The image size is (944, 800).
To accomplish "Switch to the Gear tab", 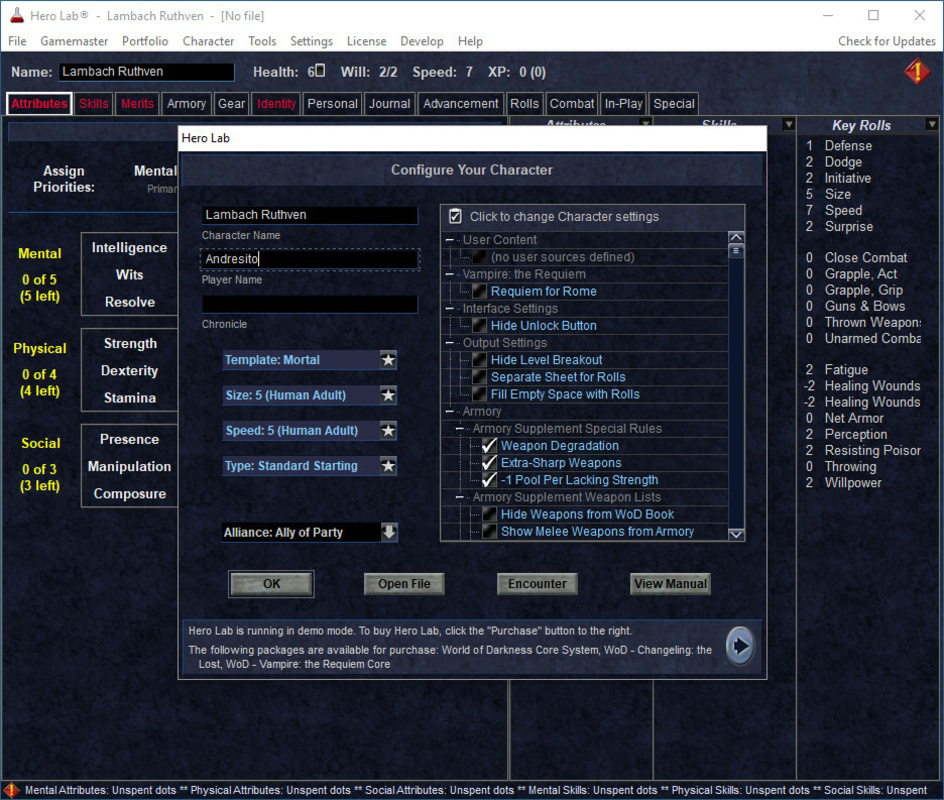I will point(231,104).
